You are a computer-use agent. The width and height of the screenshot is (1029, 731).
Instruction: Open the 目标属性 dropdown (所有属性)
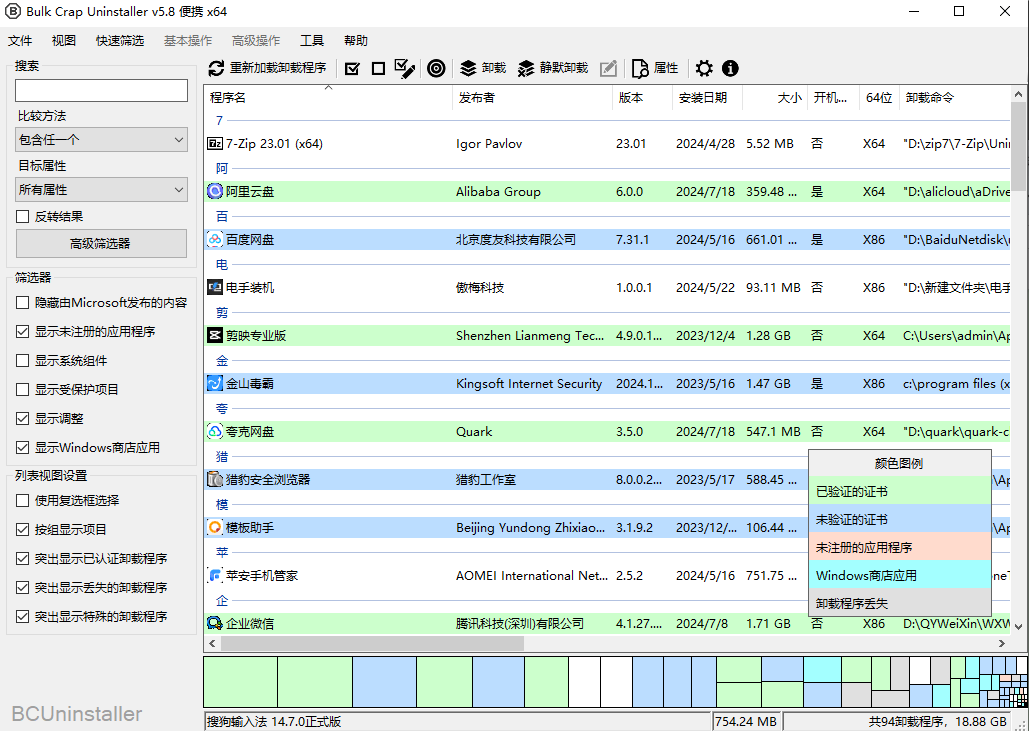point(101,189)
